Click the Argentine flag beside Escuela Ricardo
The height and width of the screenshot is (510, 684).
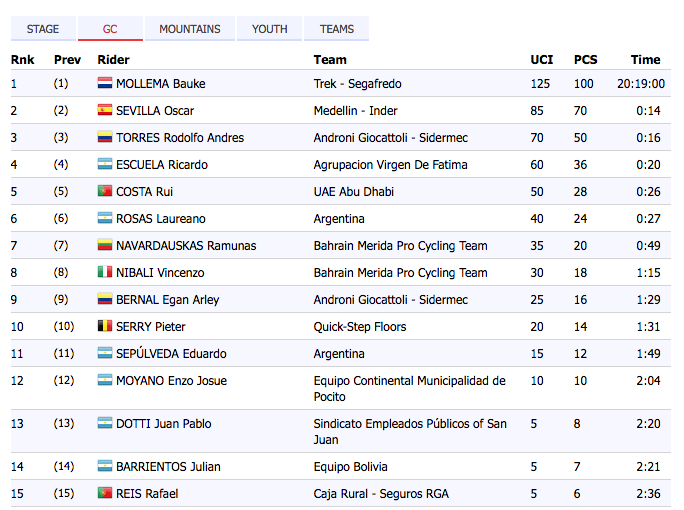pyautogui.click(x=104, y=165)
